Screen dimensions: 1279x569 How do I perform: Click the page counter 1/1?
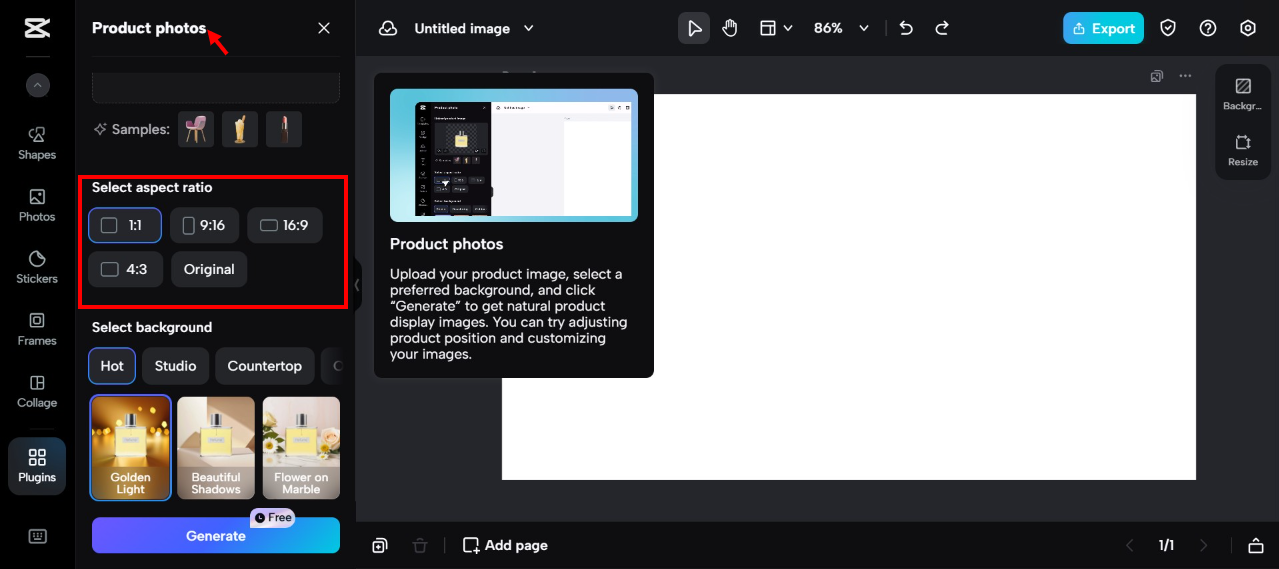(1166, 545)
